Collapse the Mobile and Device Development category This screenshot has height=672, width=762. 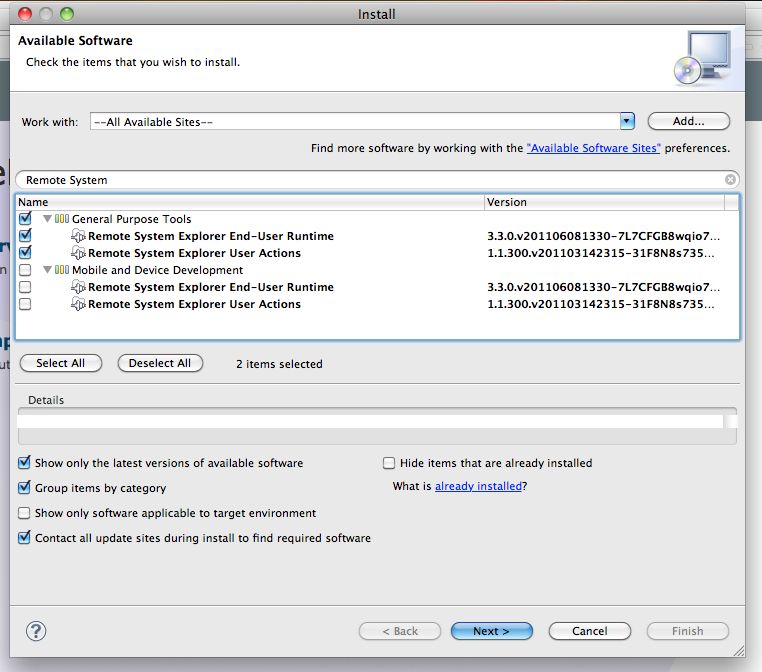[x=47, y=270]
